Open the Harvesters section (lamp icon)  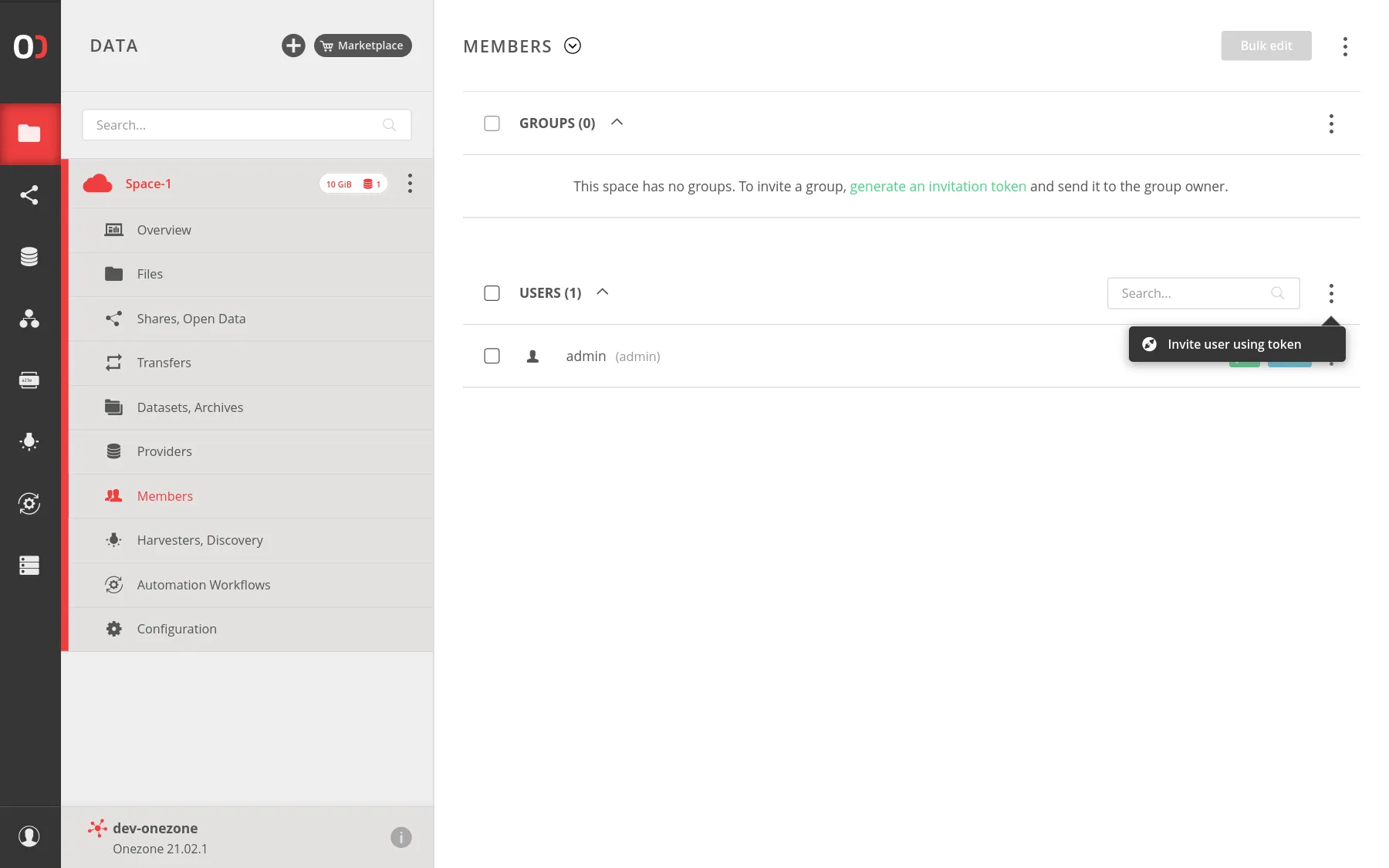point(30,441)
